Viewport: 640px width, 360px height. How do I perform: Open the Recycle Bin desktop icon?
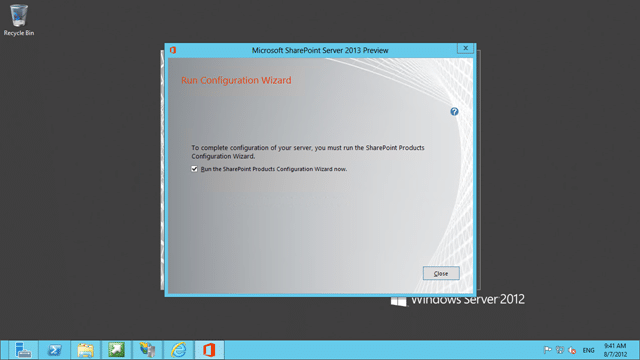(19, 20)
